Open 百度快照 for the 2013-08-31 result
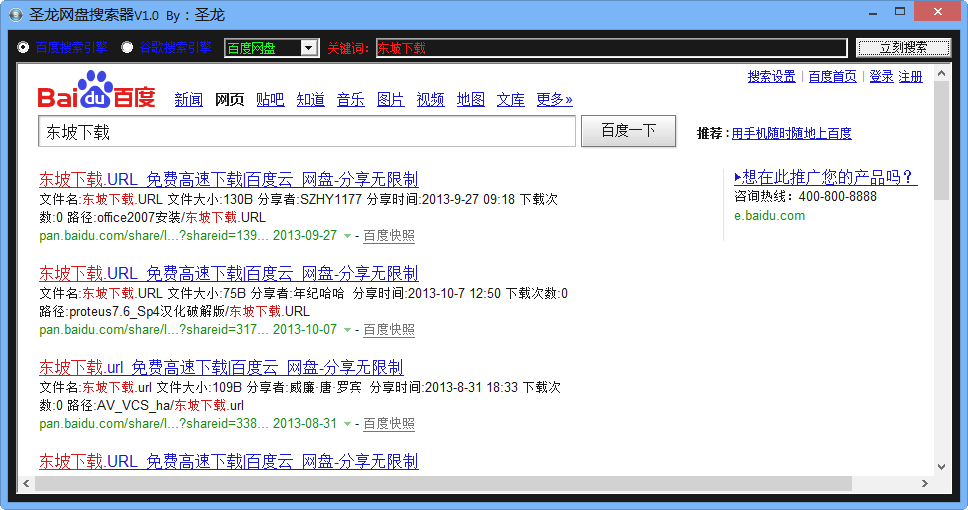Screen dimensions: 968x510 pos(389,424)
